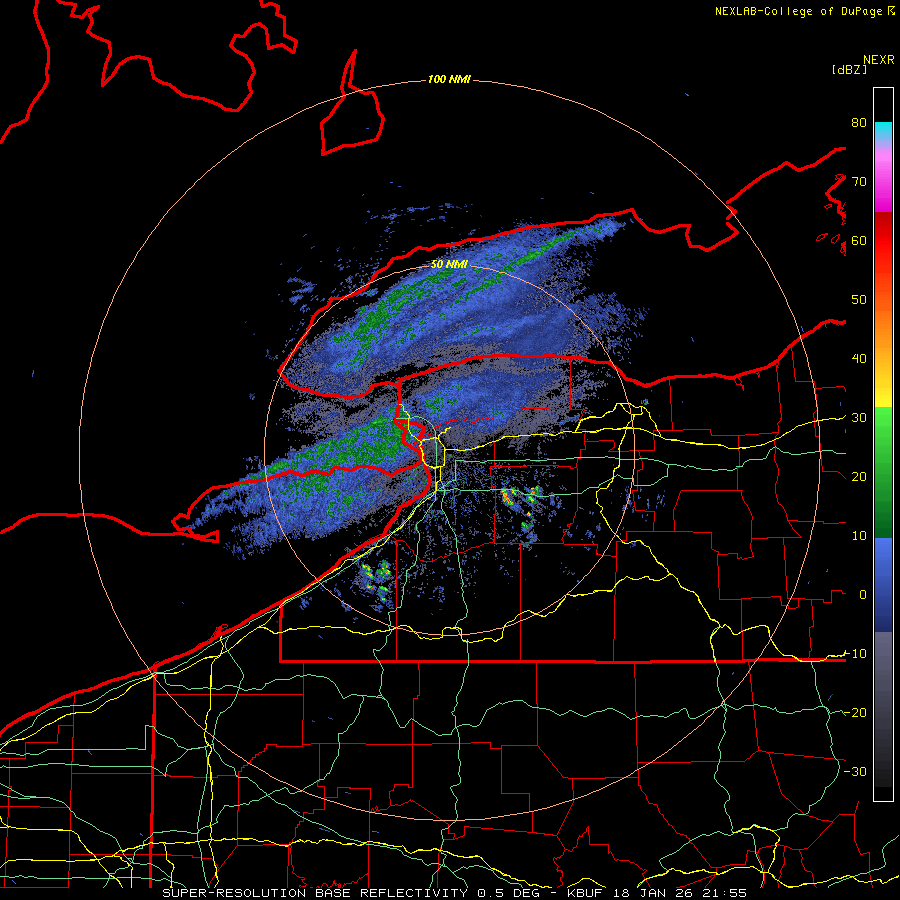Click the 30 value on dBZ scale

tap(859, 417)
